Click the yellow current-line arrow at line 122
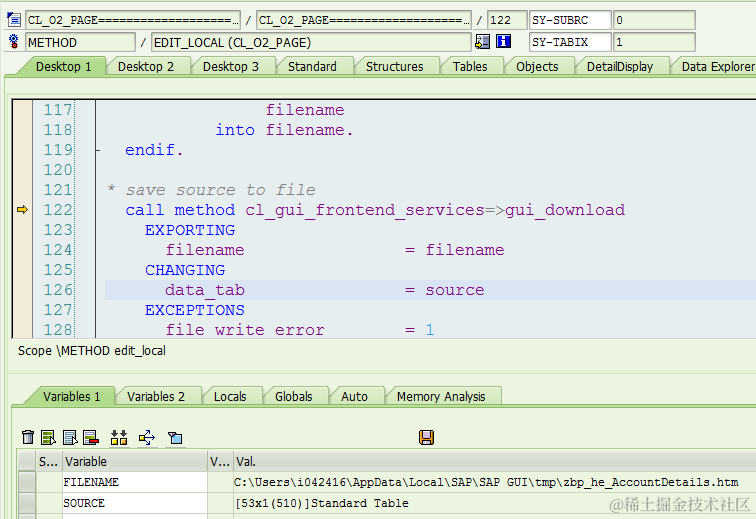The image size is (756, 519). click(22, 209)
